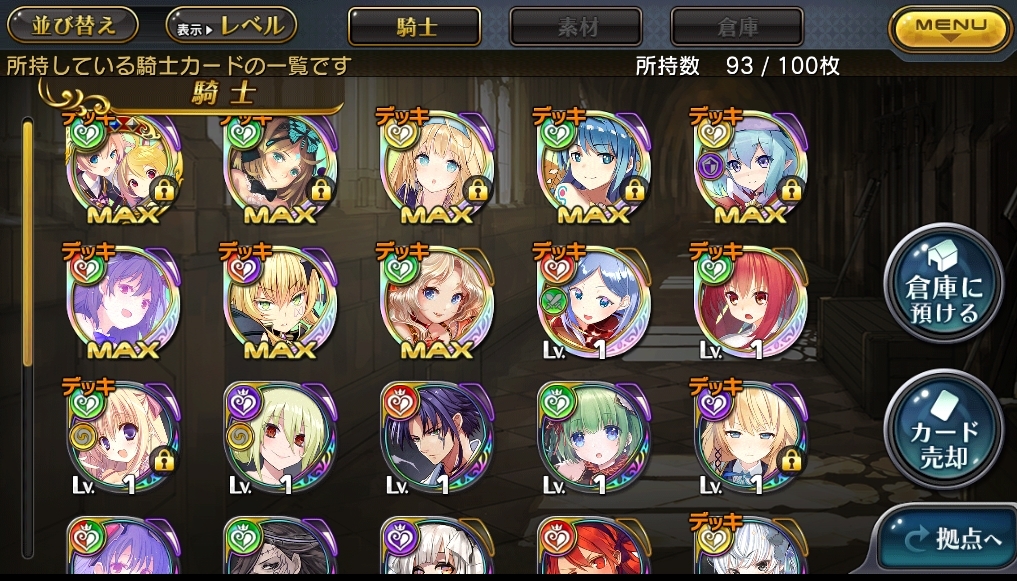Select the light-blue elf knight with shield badge
This screenshot has width=1017, height=581.
(x=750, y=167)
